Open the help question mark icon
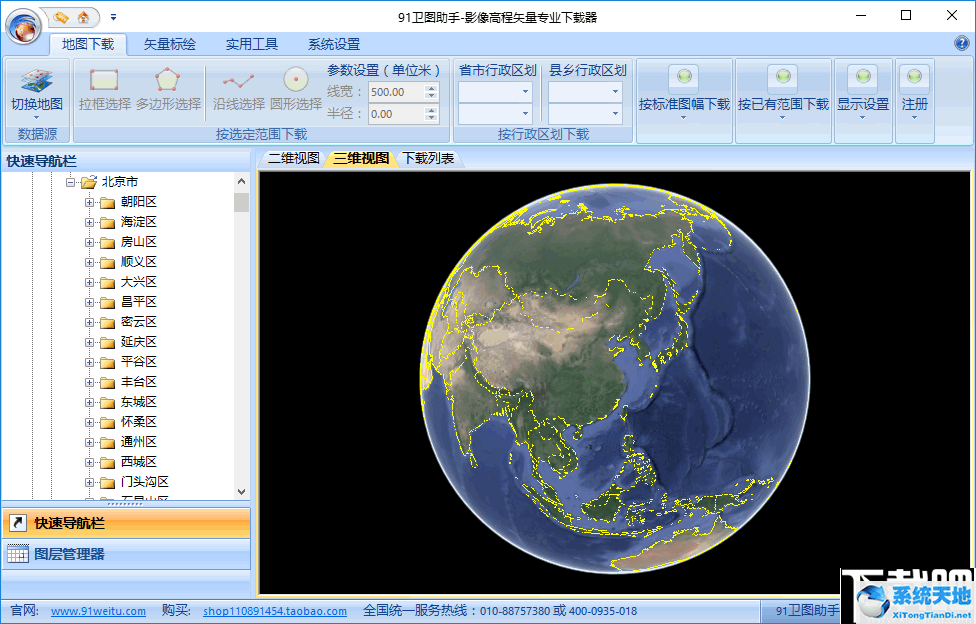Image resolution: width=976 pixels, height=624 pixels. click(961, 43)
